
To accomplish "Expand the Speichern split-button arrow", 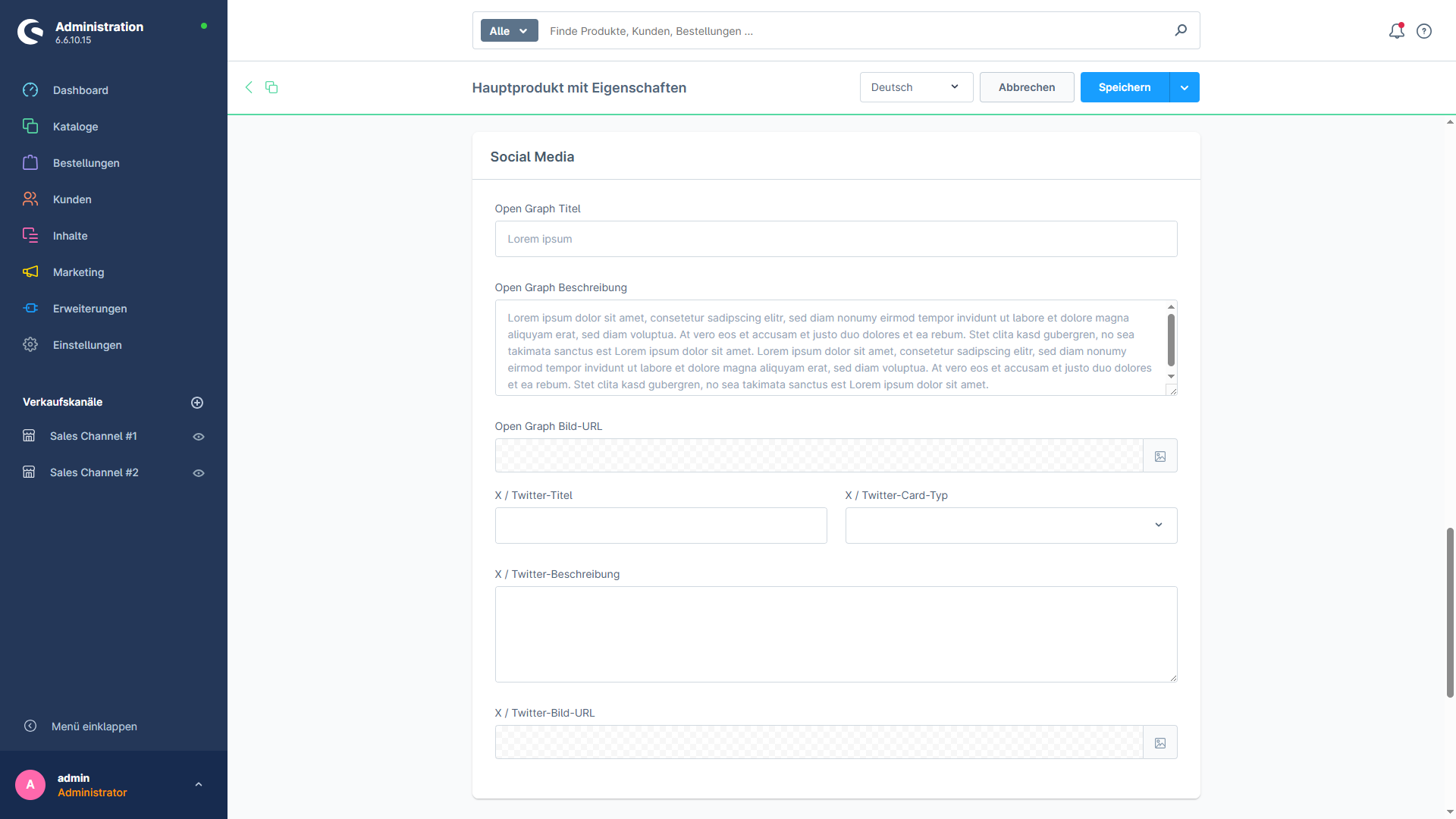I will pyautogui.click(x=1184, y=87).
